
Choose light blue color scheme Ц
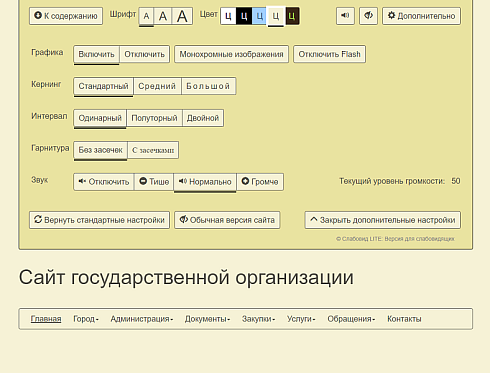point(260,16)
